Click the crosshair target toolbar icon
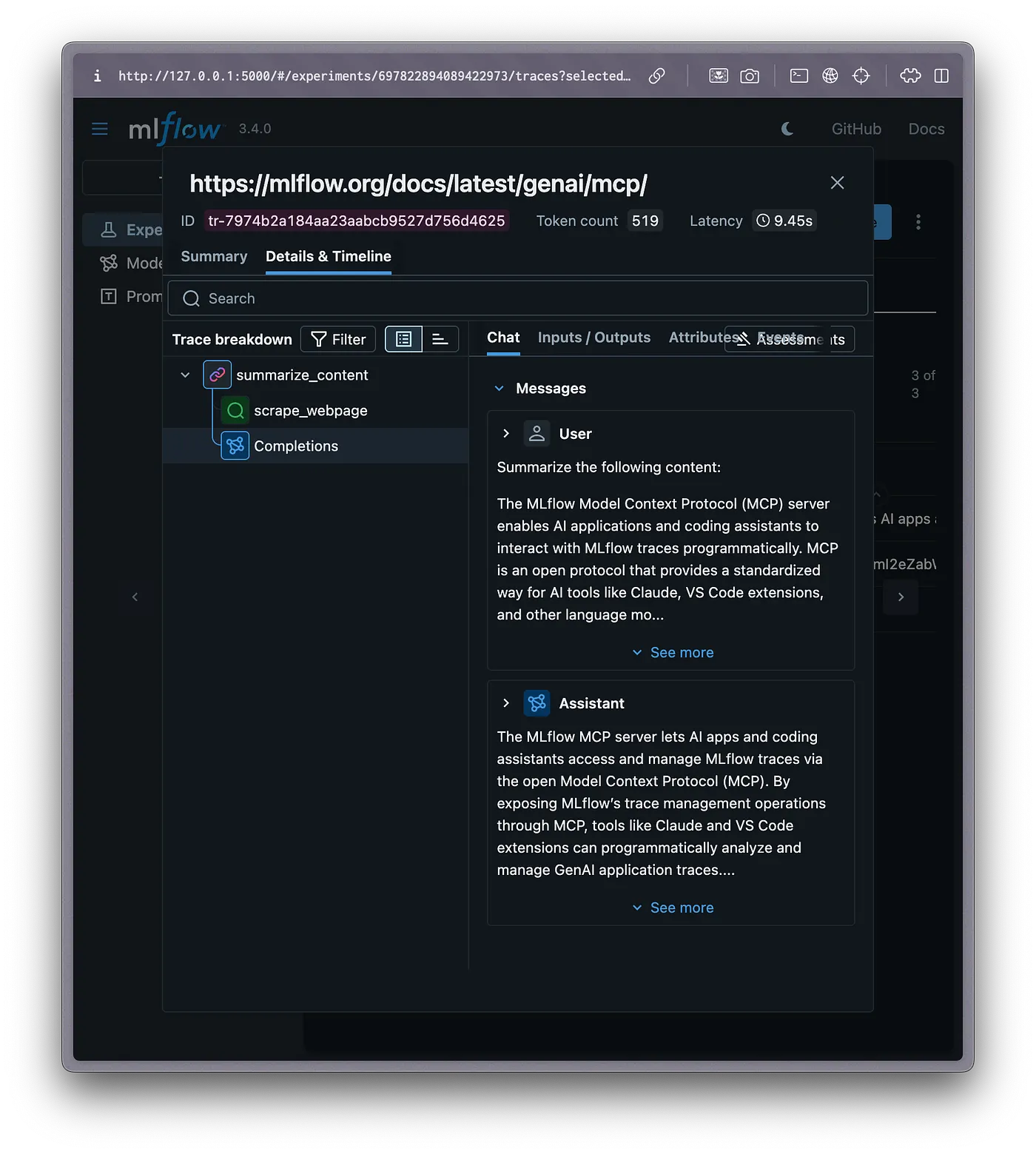The height and width of the screenshot is (1154, 1036). (861, 76)
